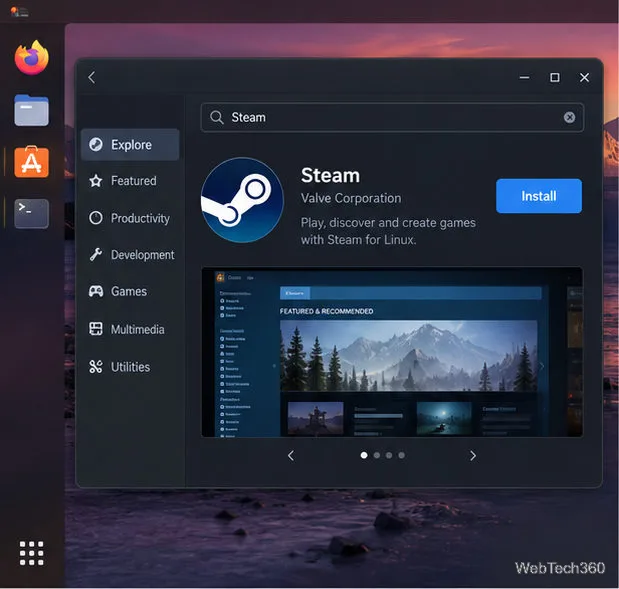Open Terminal from the dock
The height and width of the screenshot is (589, 619).
tap(32, 214)
